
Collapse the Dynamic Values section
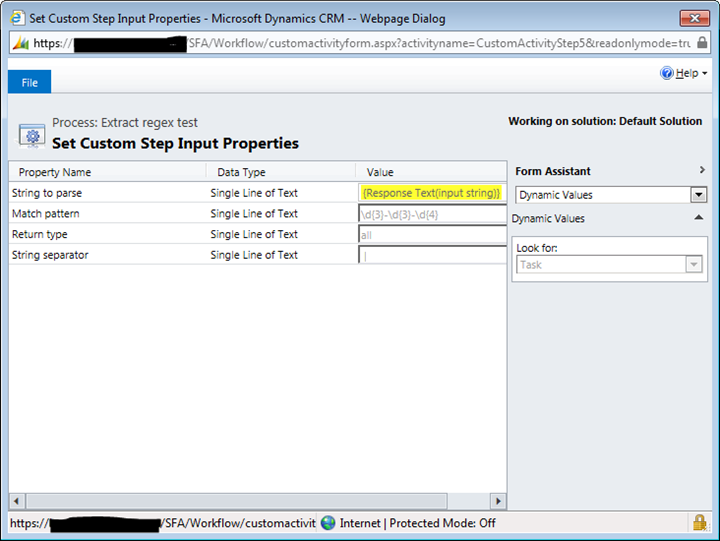(x=698, y=217)
